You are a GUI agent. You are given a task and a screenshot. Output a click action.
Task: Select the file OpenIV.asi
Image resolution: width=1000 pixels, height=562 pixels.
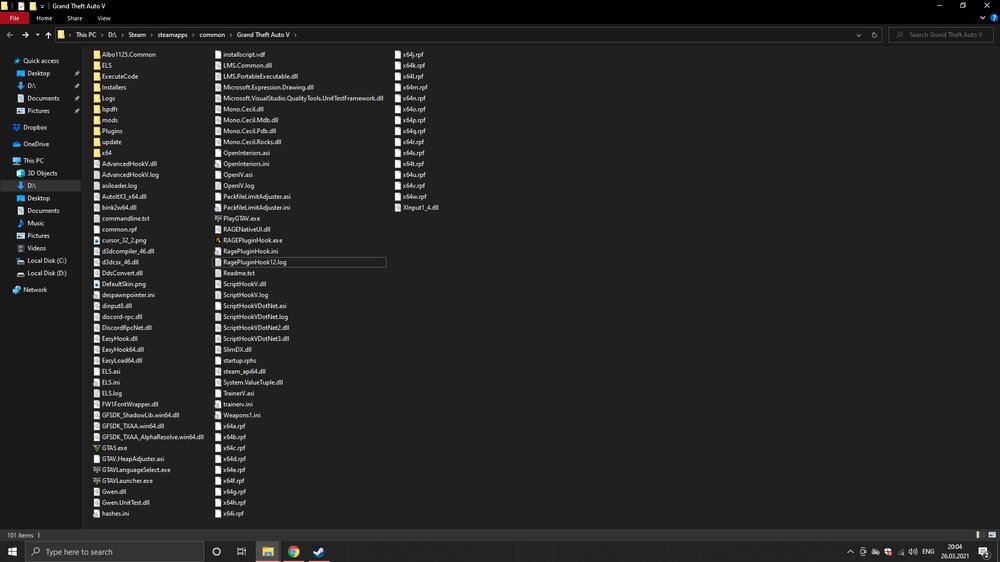[x=237, y=175]
